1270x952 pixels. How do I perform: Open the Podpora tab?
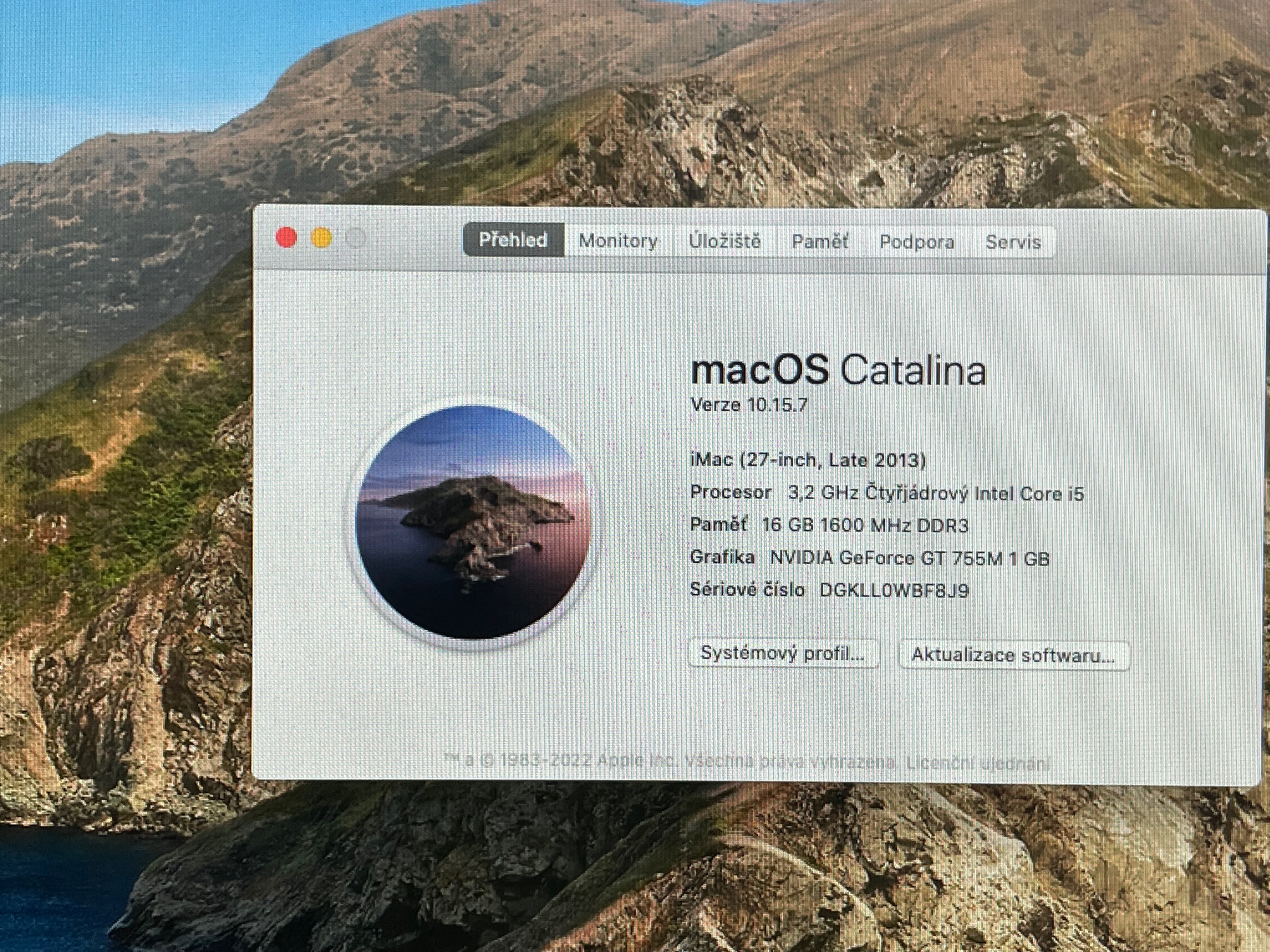click(x=917, y=242)
